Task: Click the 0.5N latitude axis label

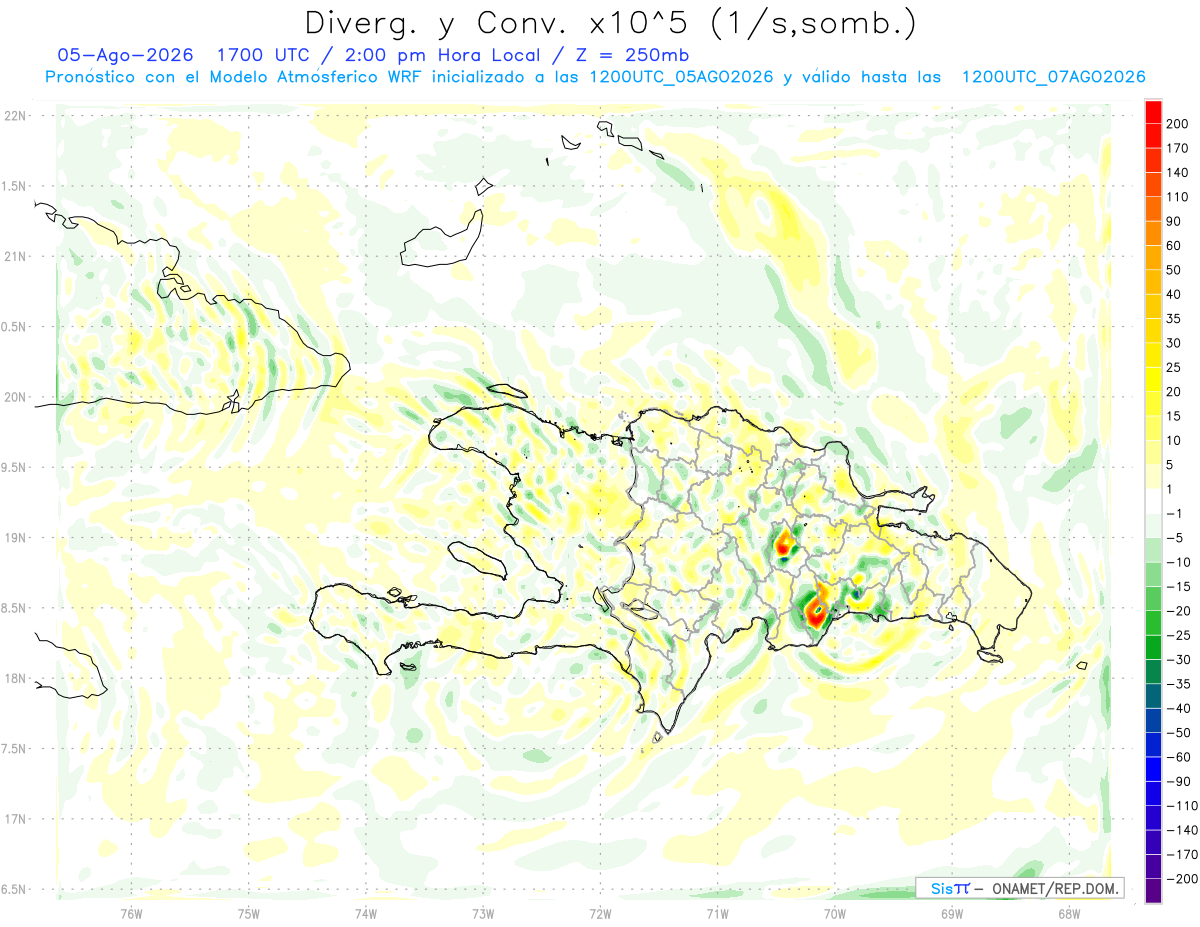Action: pyautogui.click(x=14, y=327)
